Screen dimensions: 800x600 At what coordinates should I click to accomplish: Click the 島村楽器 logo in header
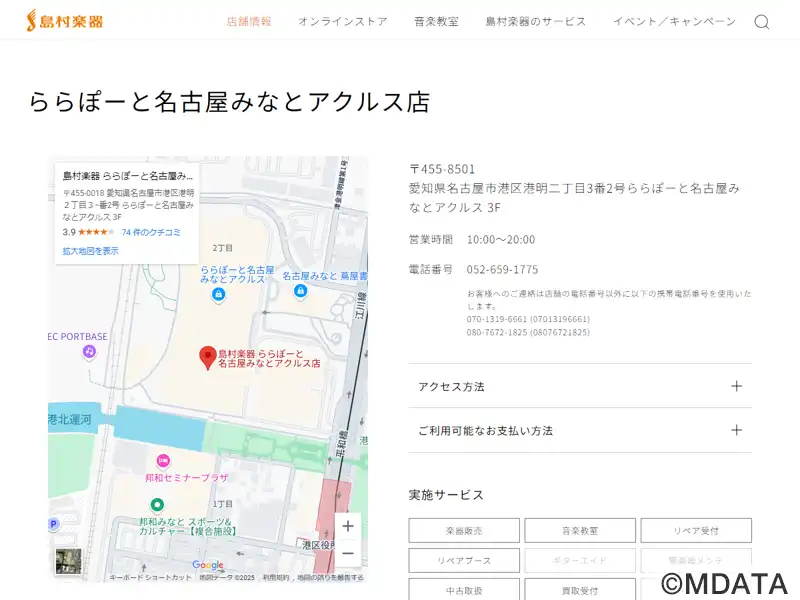point(65,21)
